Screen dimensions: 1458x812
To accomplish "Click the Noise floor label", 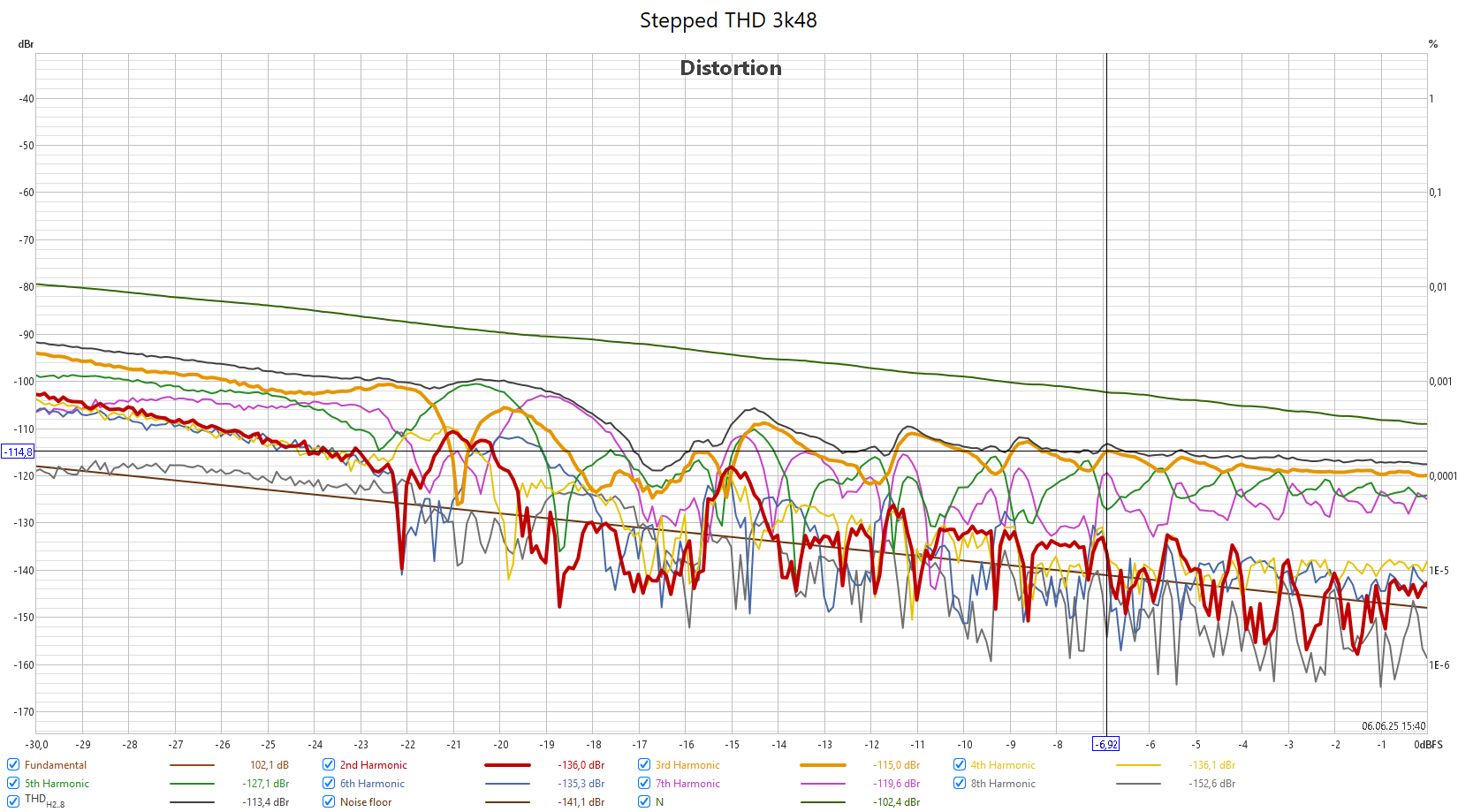I will [x=366, y=802].
